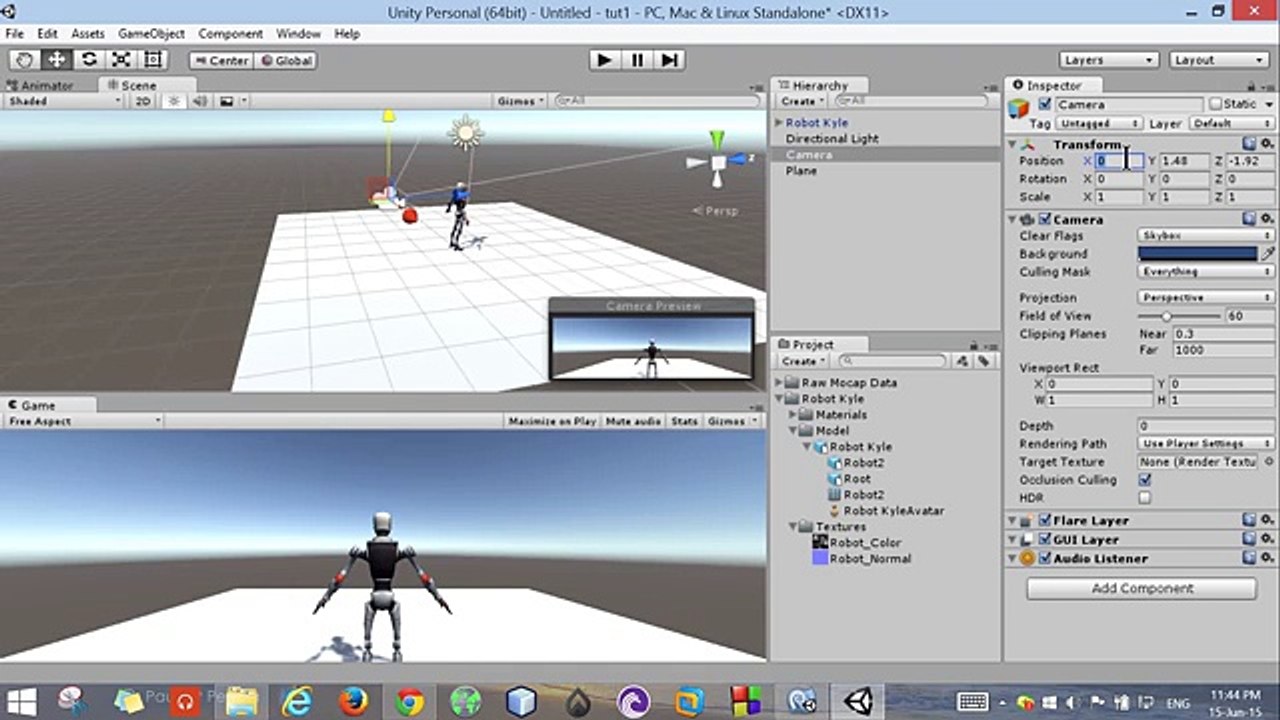Image resolution: width=1280 pixels, height=720 pixels.
Task: Click the Field of View slider
Action: tap(1178, 316)
